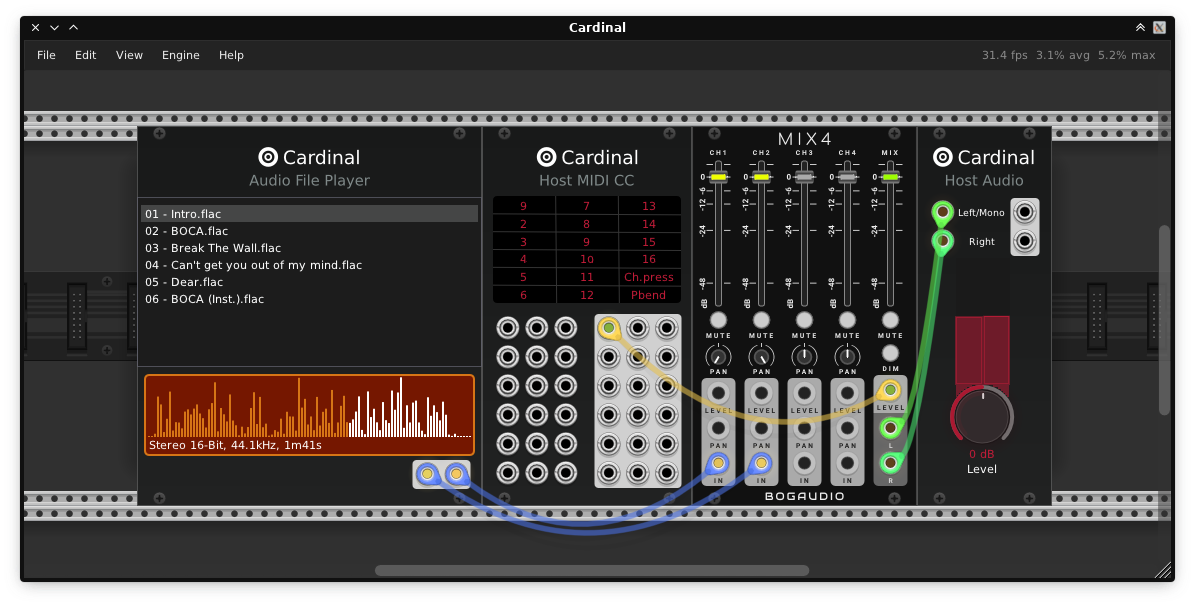The width and height of the screenshot is (1195, 606).
Task: Mute the MIX4 master MIX output
Action: 889,320
